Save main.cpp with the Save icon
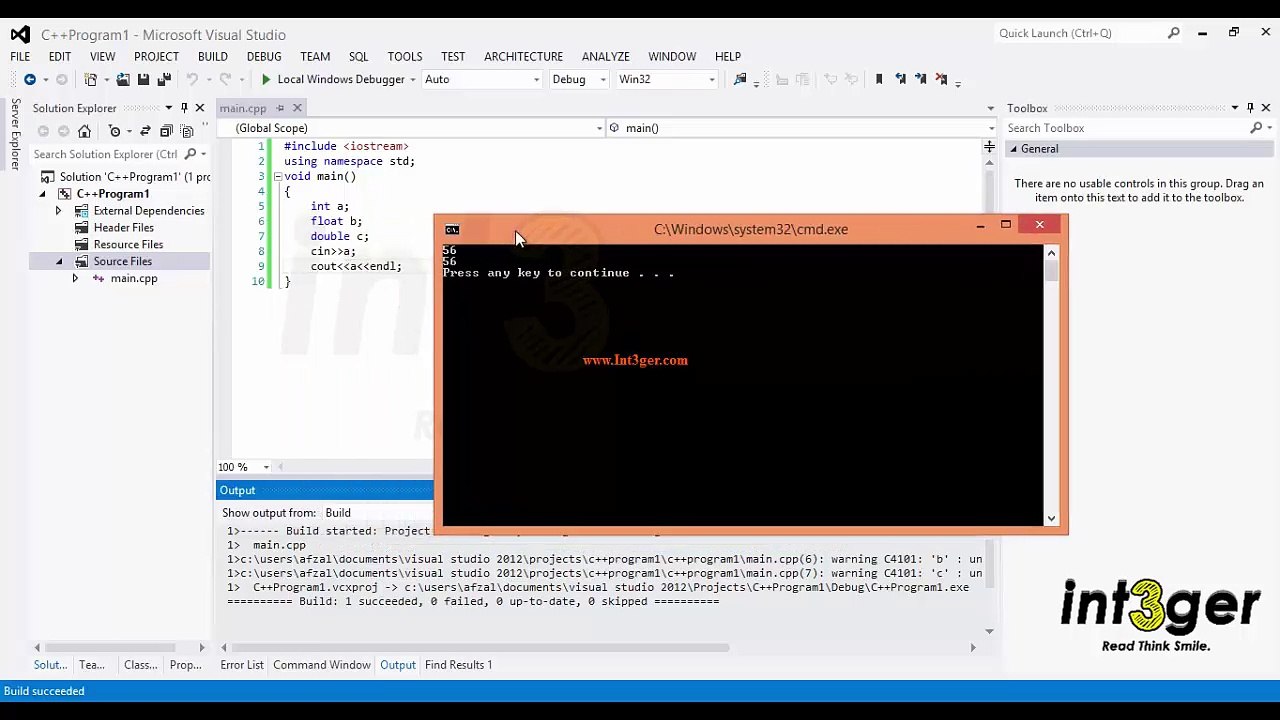This screenshot has width=1280, height=720. coord(143,80)
